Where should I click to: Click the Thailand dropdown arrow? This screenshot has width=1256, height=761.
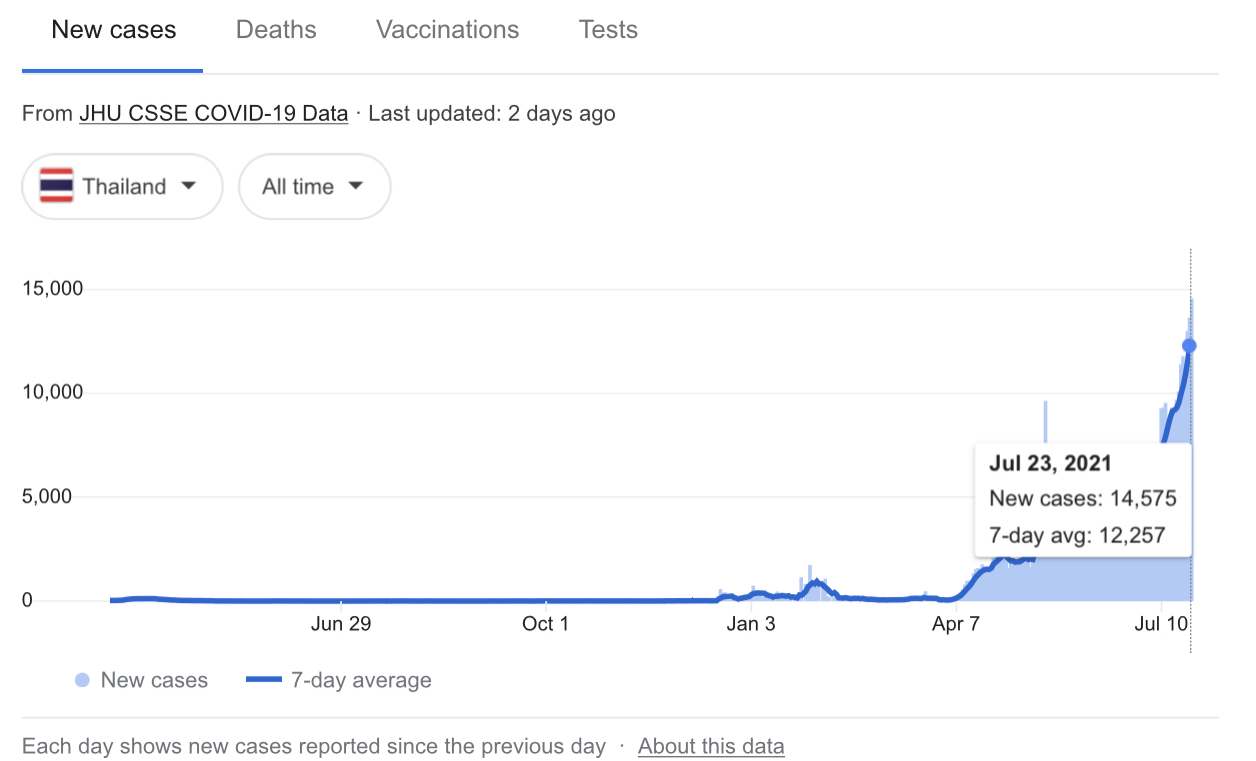tap(188, 186)
